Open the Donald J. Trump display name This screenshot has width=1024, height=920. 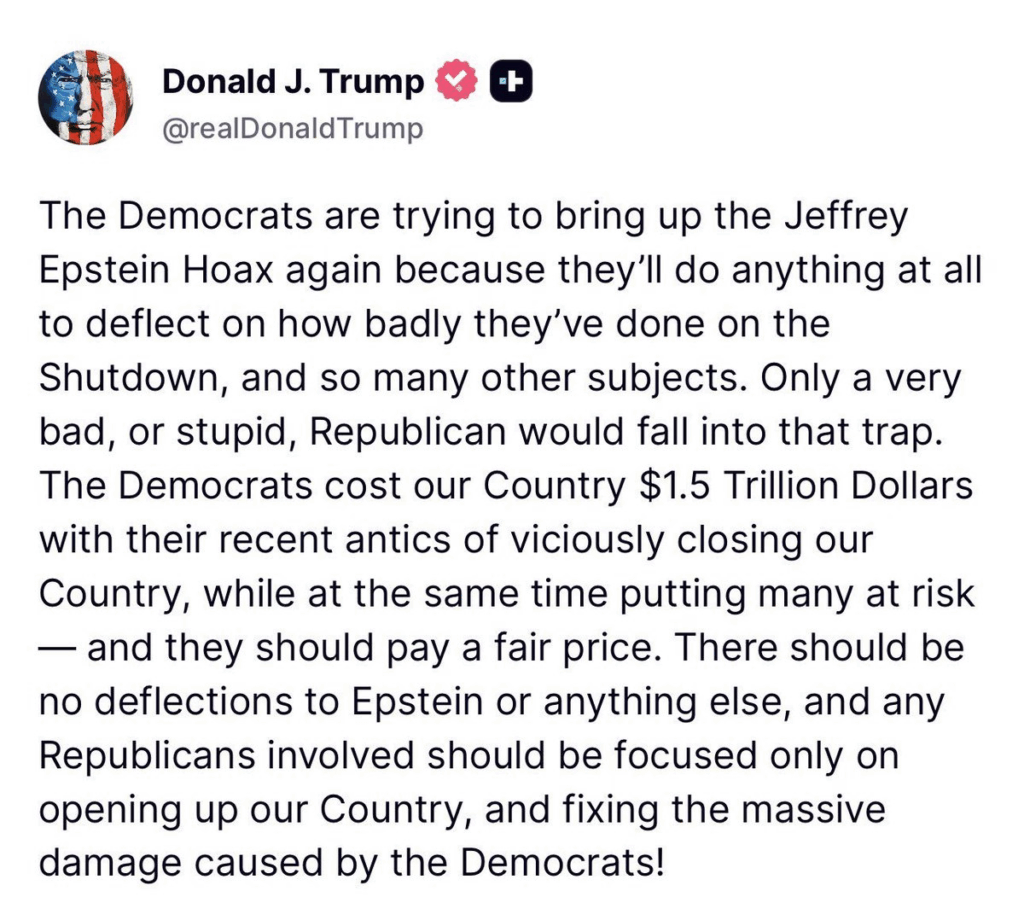(x=293, y=82)
